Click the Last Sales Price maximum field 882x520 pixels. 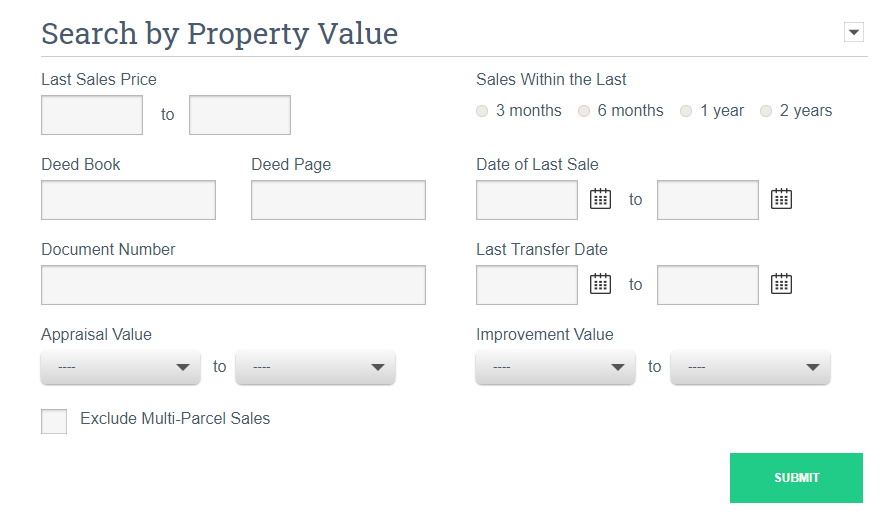pos(240,115)
